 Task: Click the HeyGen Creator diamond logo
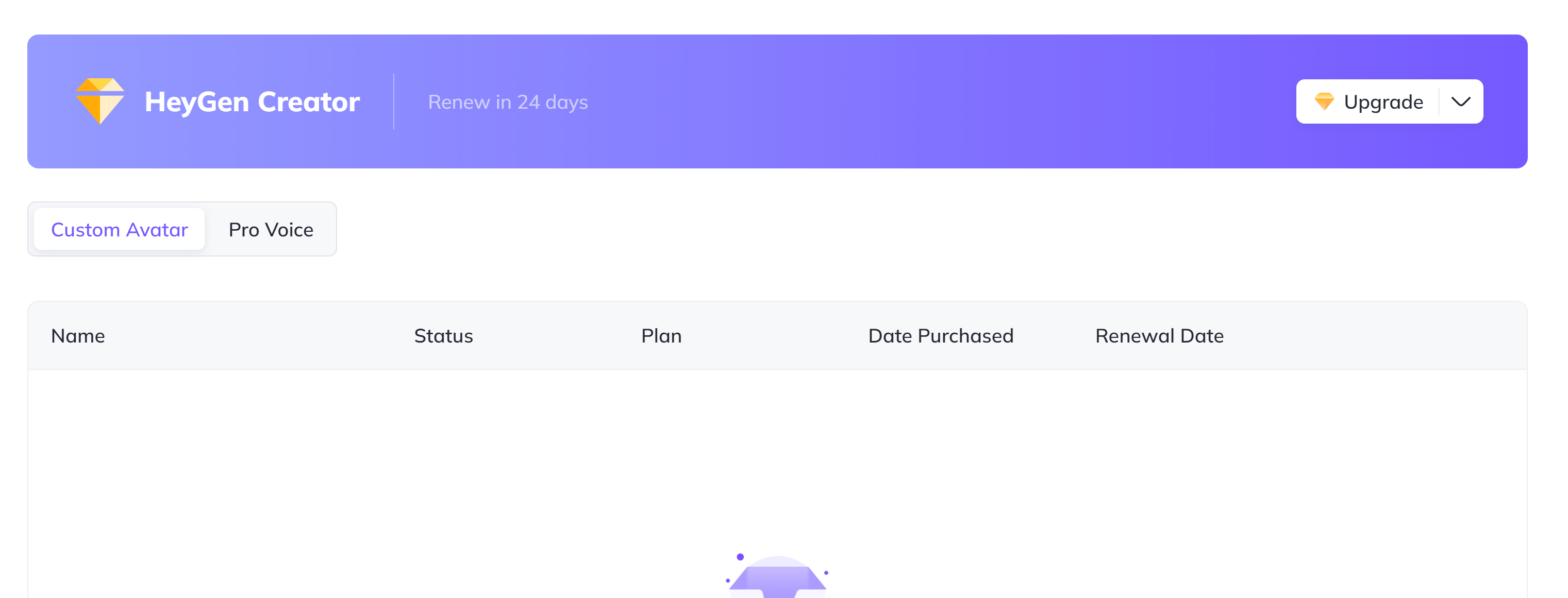pyautogui.click(x=100, y=101)
